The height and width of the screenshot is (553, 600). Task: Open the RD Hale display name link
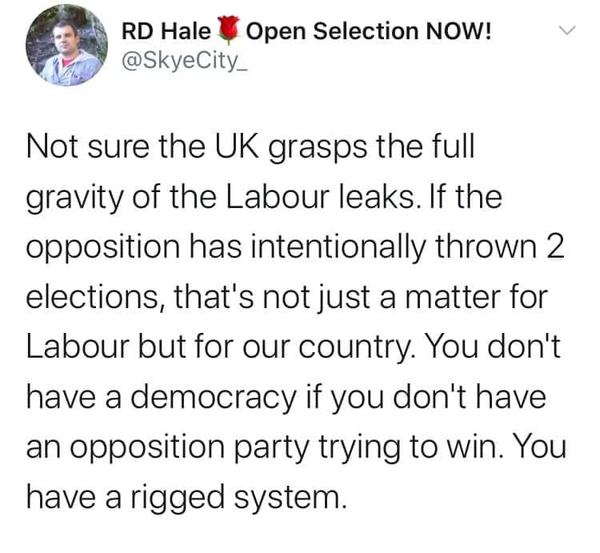(165, 31)
